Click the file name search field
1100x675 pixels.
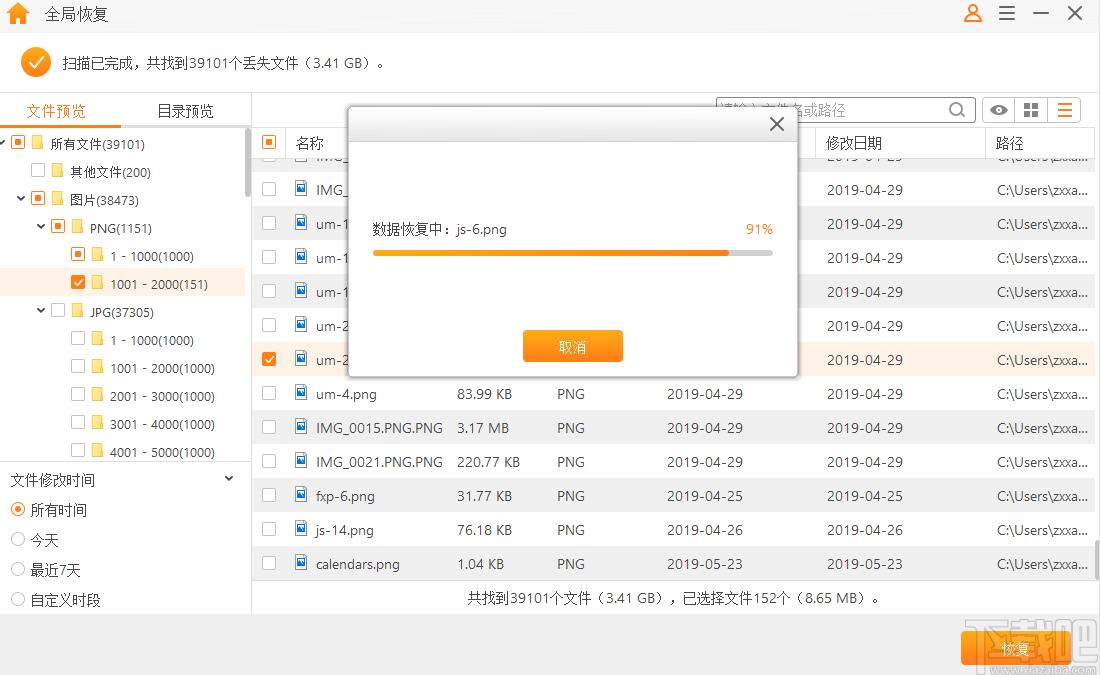(830, 110)
